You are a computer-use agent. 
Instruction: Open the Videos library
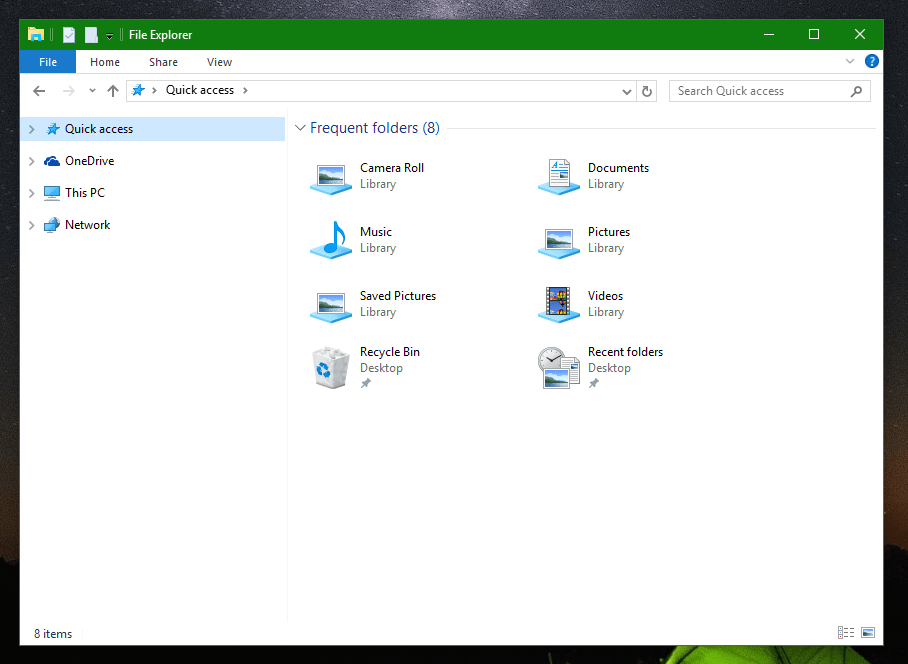tap(605, 295)
